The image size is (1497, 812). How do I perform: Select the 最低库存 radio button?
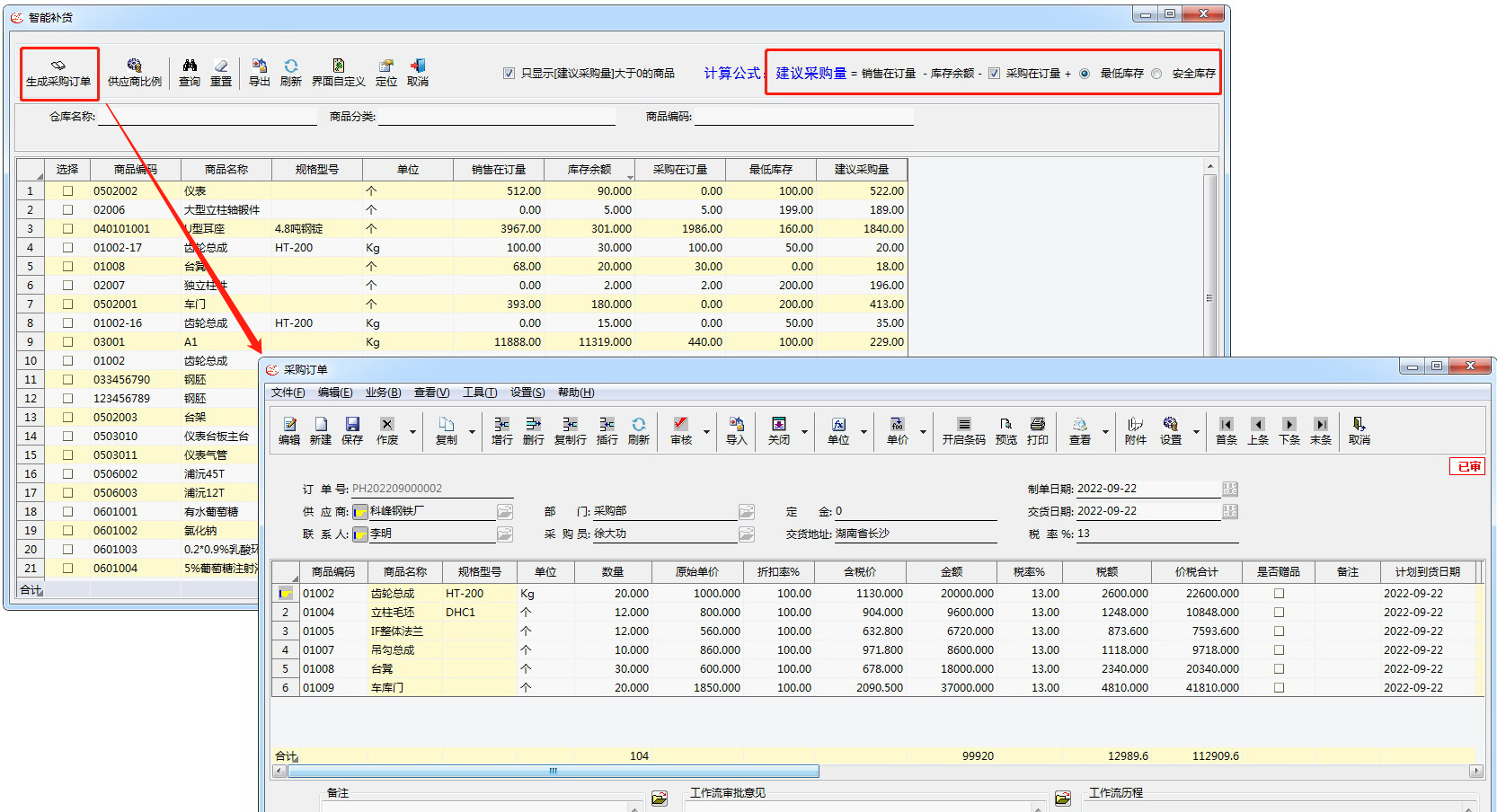1085,74
